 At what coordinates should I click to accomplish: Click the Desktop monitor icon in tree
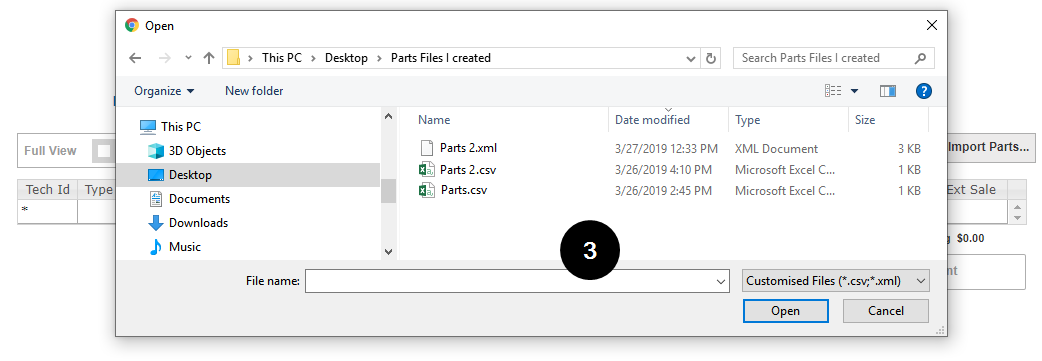[156, 175]
